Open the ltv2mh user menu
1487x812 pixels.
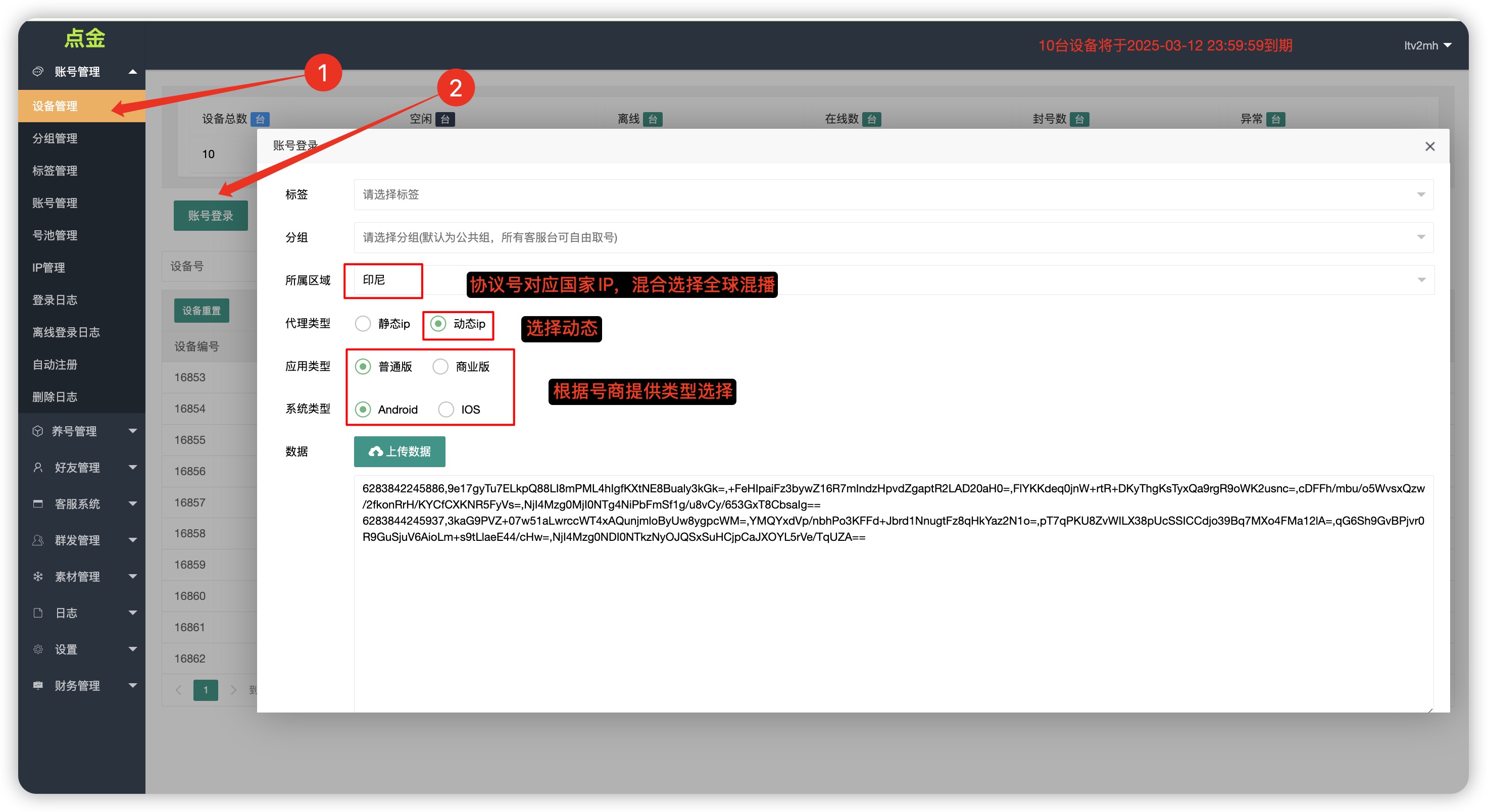coord(1427,45)
